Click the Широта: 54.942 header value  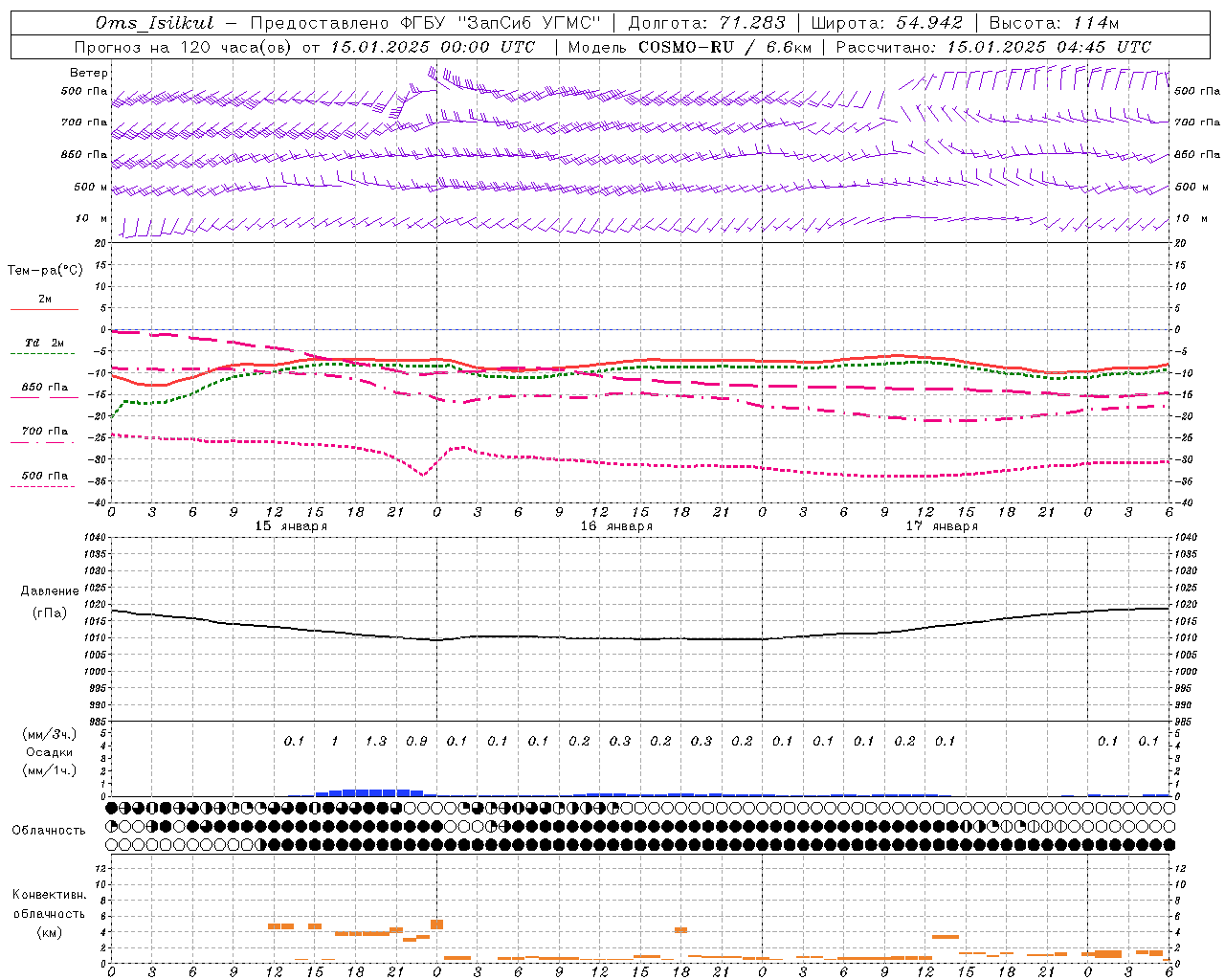coord(887,23)
